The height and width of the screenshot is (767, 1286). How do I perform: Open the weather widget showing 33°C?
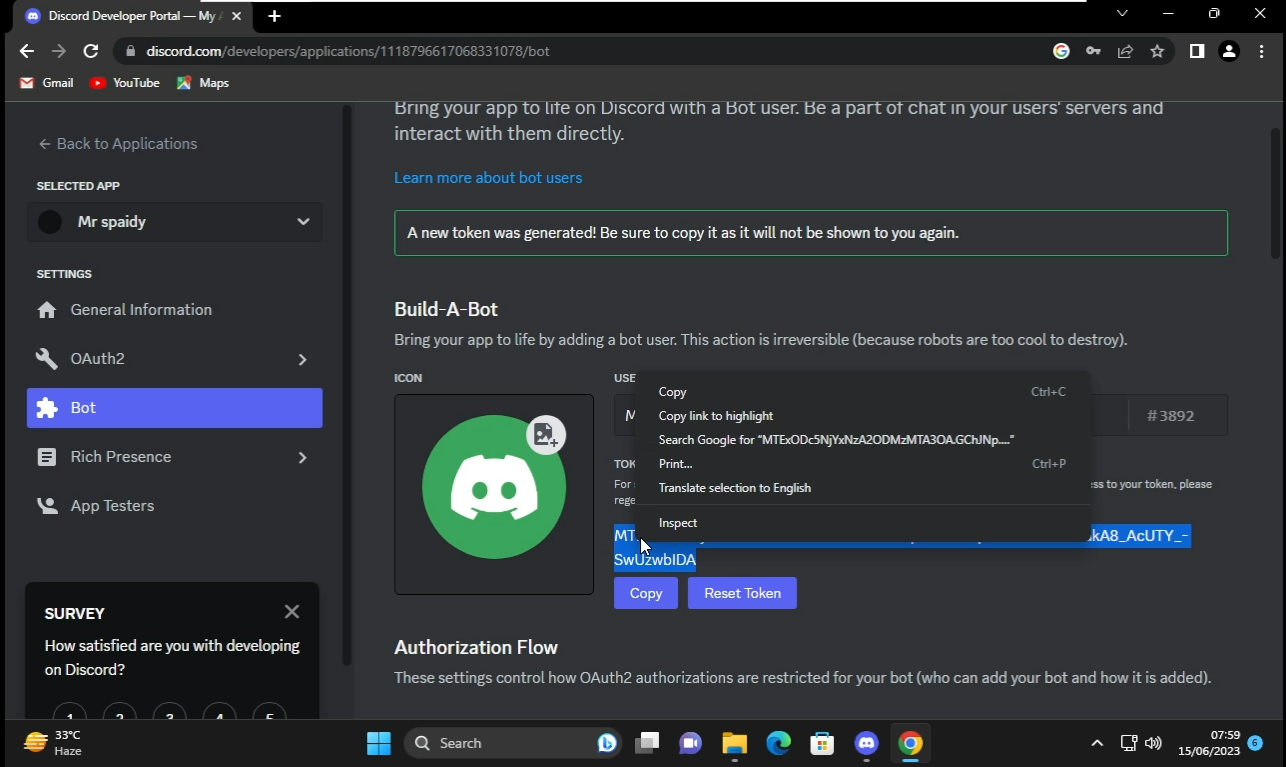click(x=54, y=743)
